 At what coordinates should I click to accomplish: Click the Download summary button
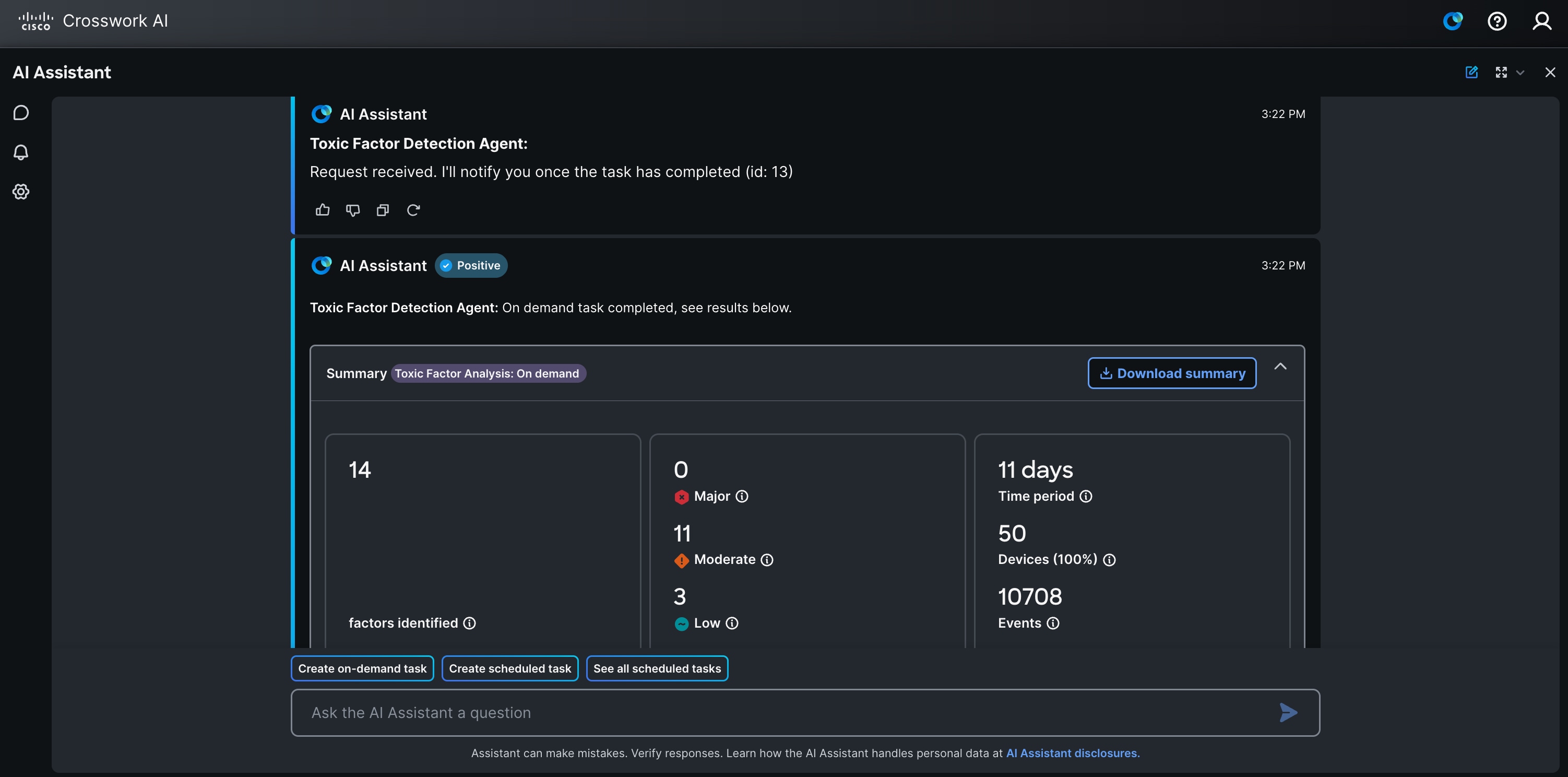click(x=1172, y=373)
